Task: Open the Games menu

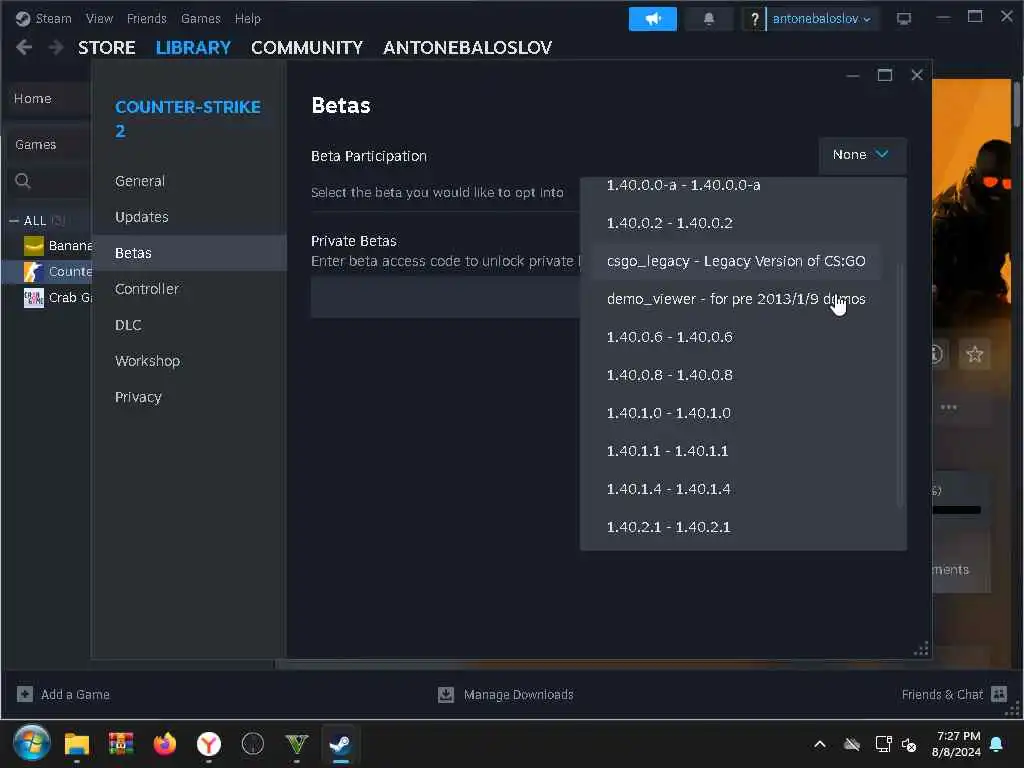Action: (x=200, y=18)
